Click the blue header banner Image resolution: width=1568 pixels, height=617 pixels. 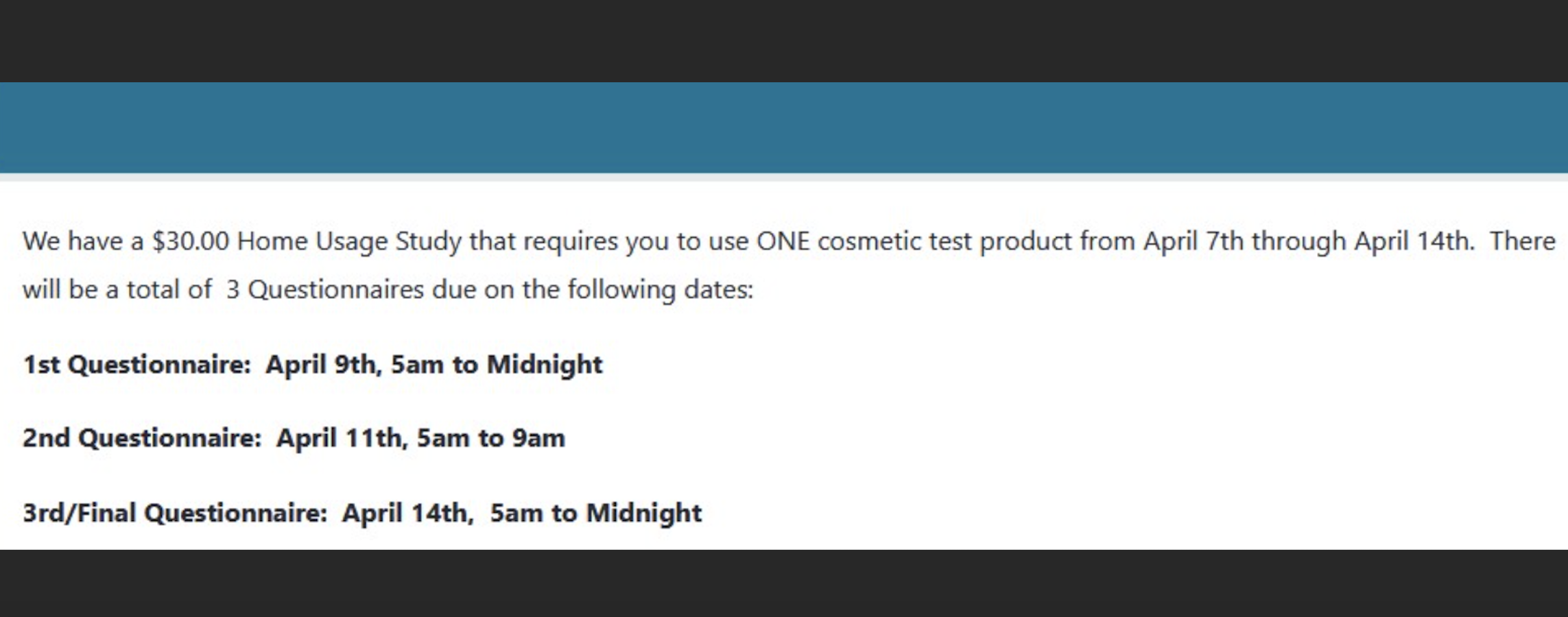pyautogui.click(x=784, y=128)
